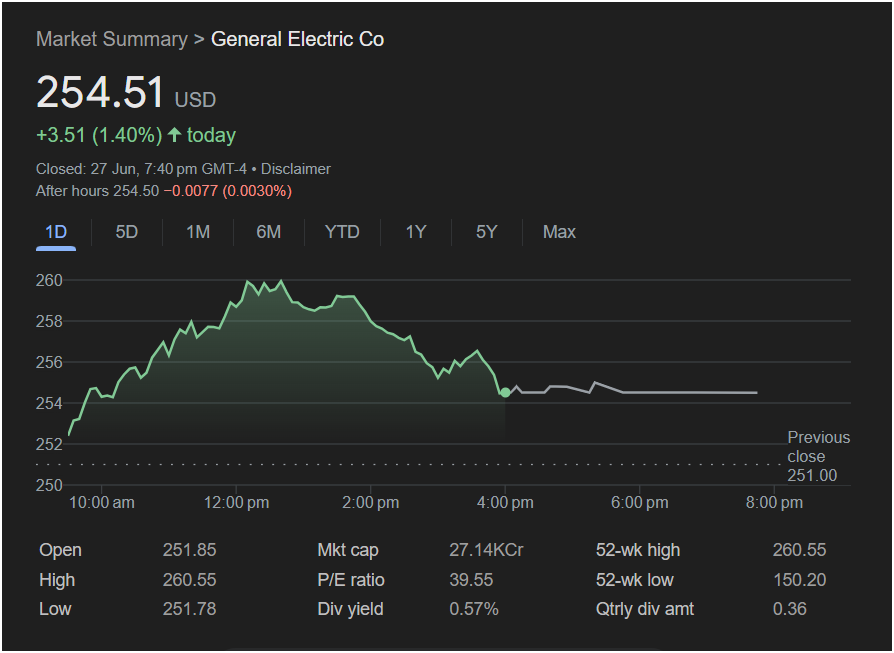894x653 pixels.
Task: Click the Previous close 251.00 label
Action: click(818, 456)
